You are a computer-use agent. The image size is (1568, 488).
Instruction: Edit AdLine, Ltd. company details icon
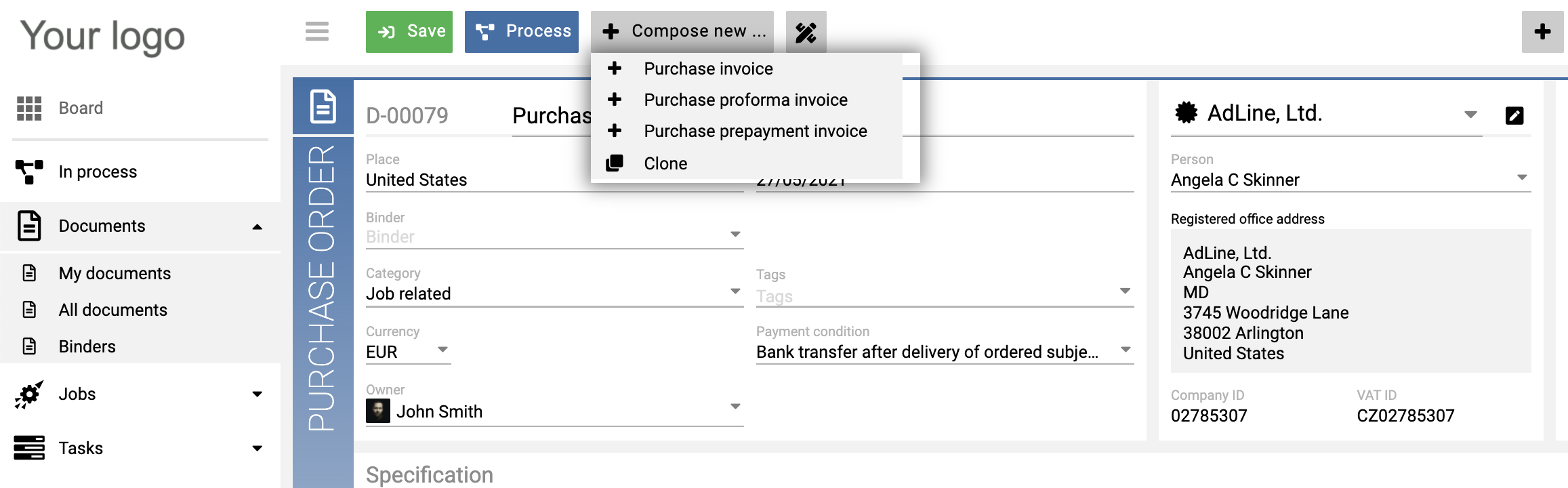point(1514,116)
